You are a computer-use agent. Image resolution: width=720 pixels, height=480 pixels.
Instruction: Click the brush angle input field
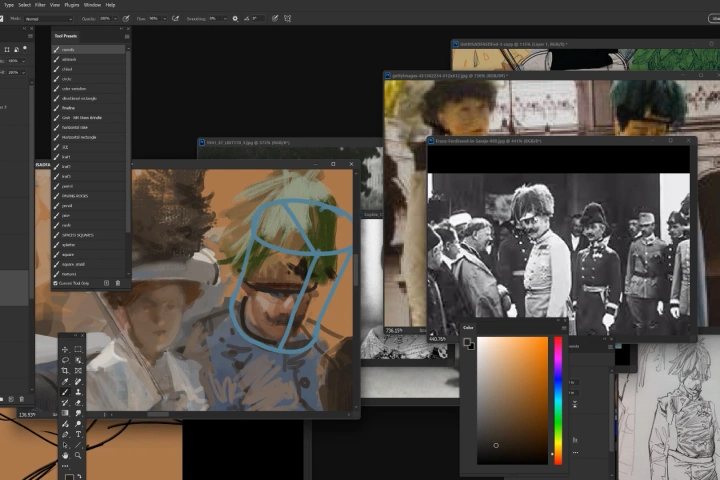pos(258,19)
